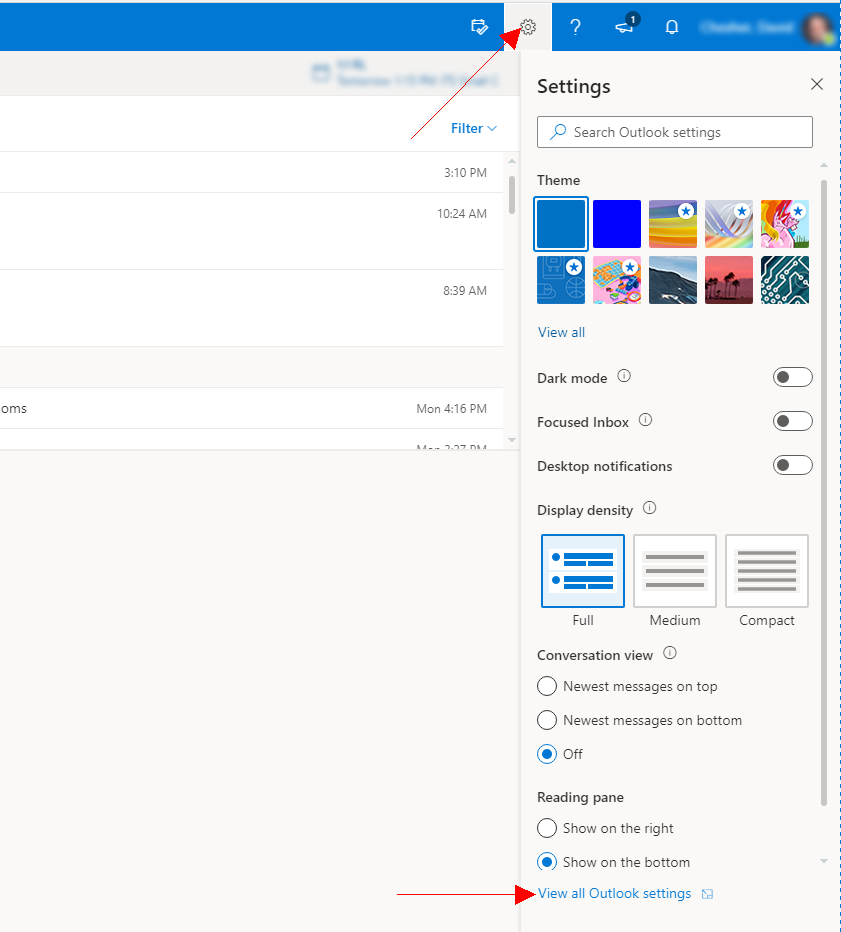Choose Show on the right reading pane

[x=547, y=828]
